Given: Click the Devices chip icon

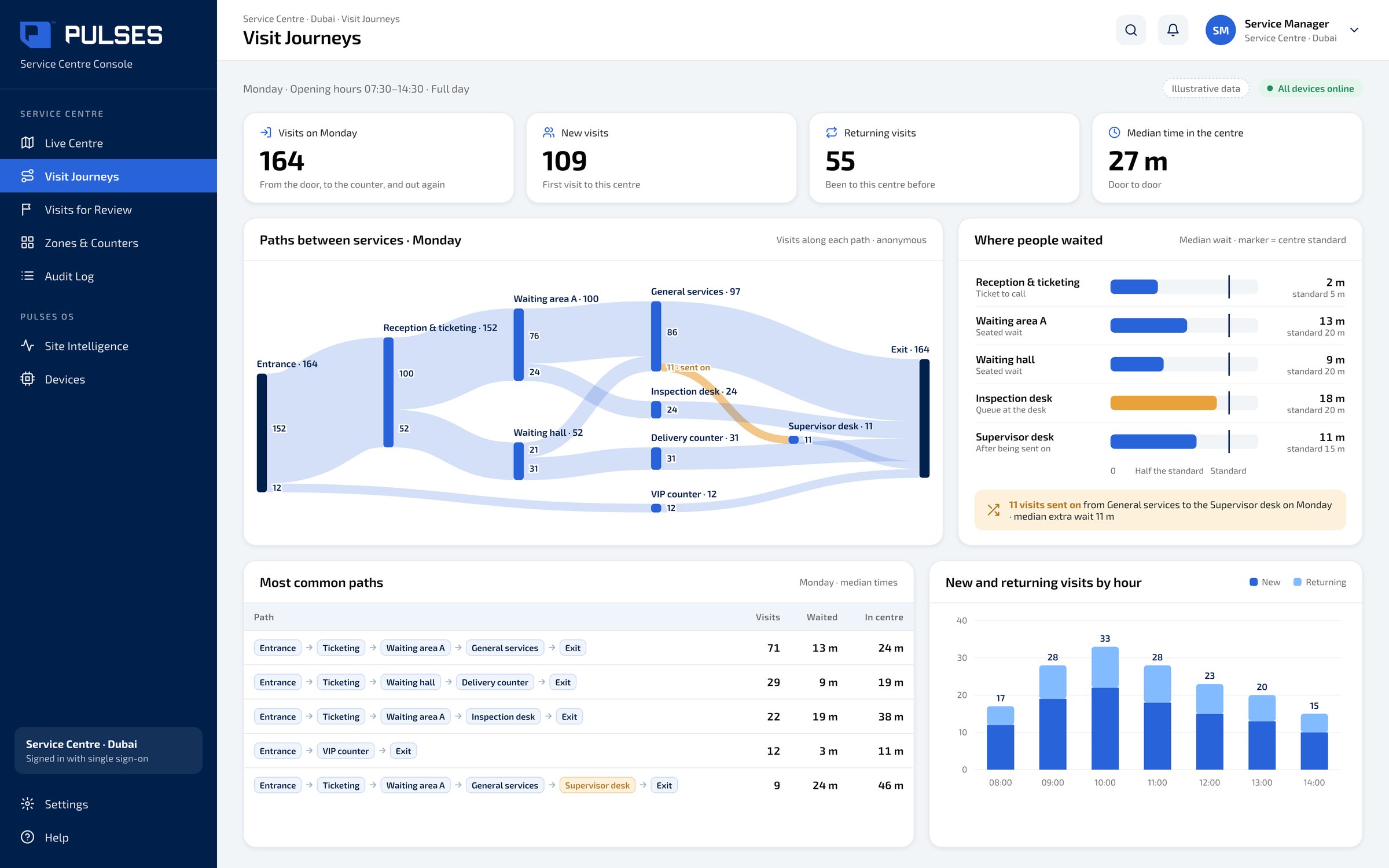Looking at the screenshot, I should point(27,379).
